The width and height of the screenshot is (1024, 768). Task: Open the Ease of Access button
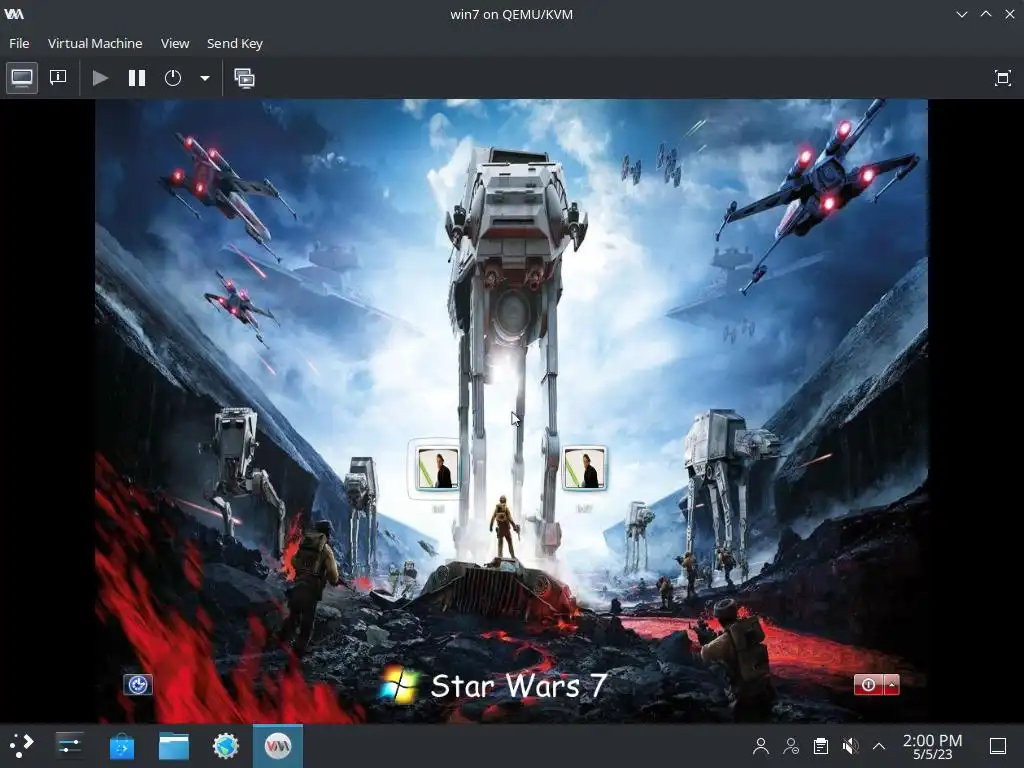pyautogui.click(x=138, y=685)
